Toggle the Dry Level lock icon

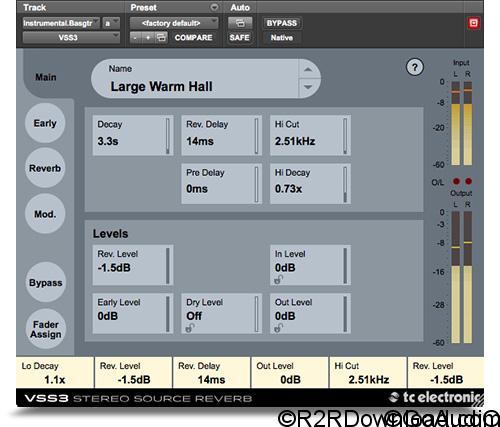click(x=190, y=328)
